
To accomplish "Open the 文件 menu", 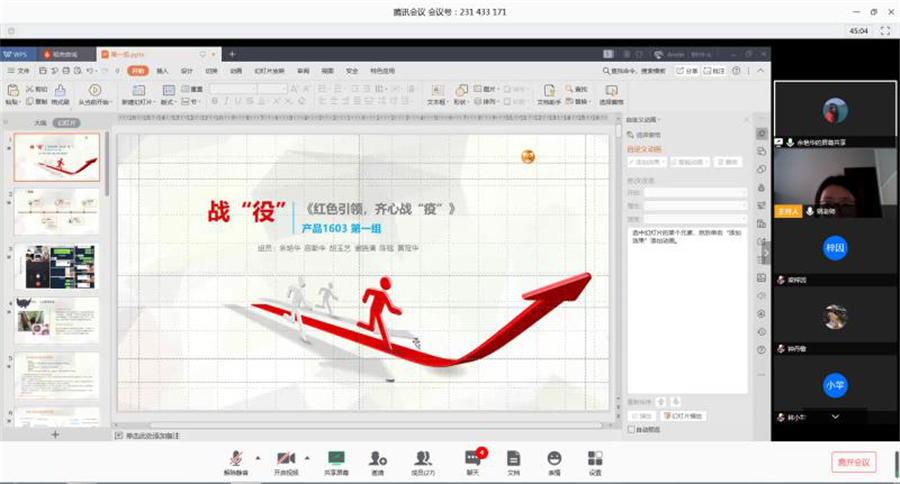I will (21, 71).
